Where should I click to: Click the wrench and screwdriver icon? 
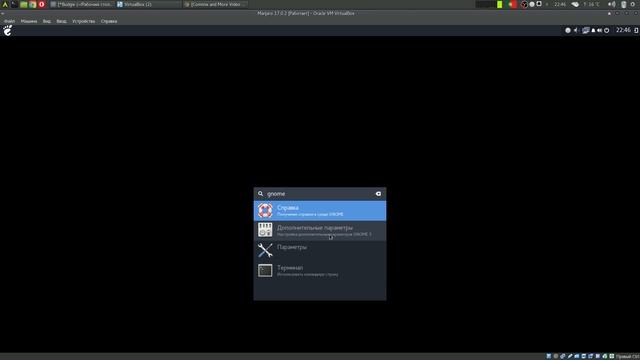click(x=265, y=250)
